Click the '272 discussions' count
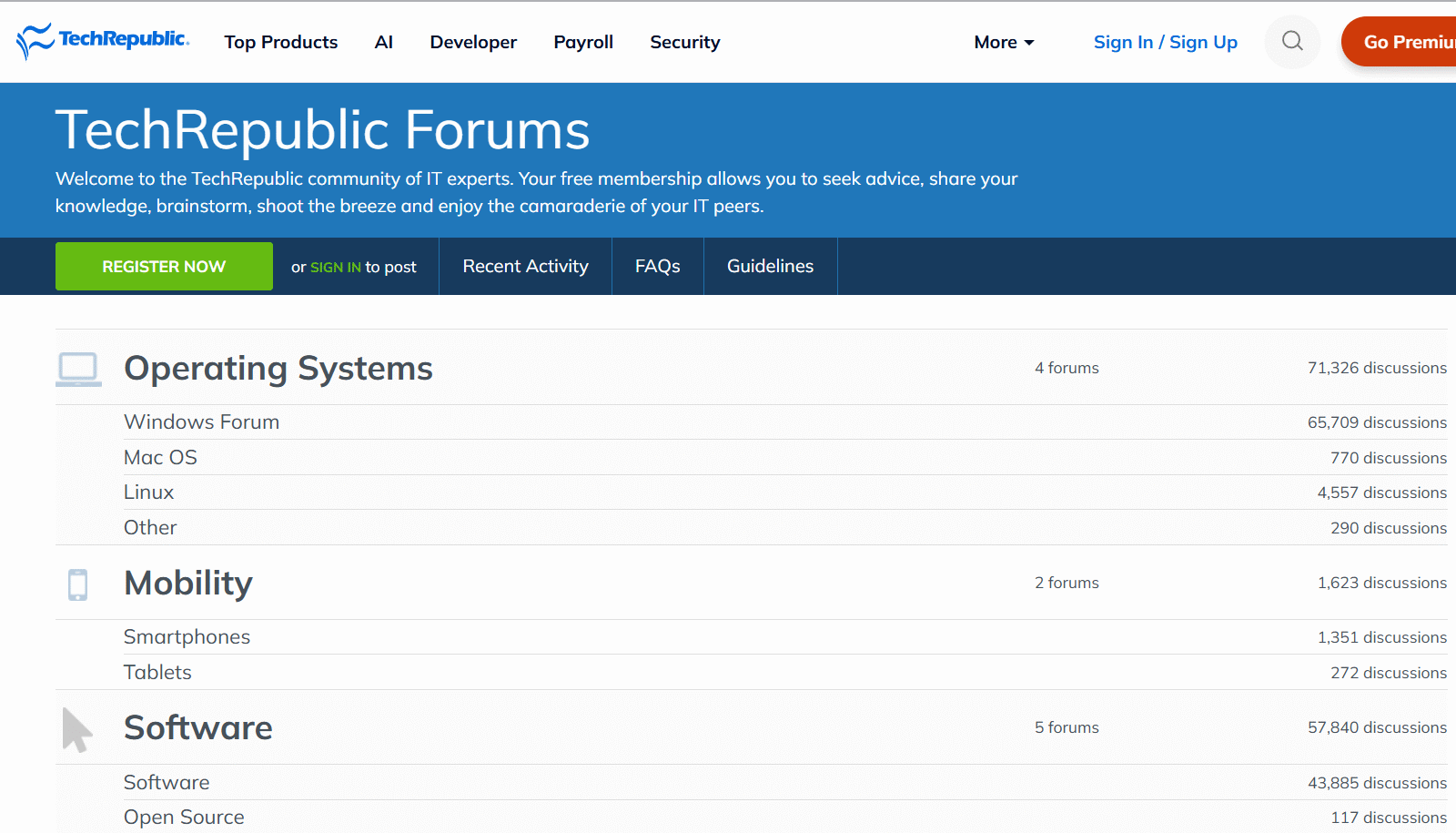The height and width of the screenshot is (833, 1456). (x=1389, y=673)
